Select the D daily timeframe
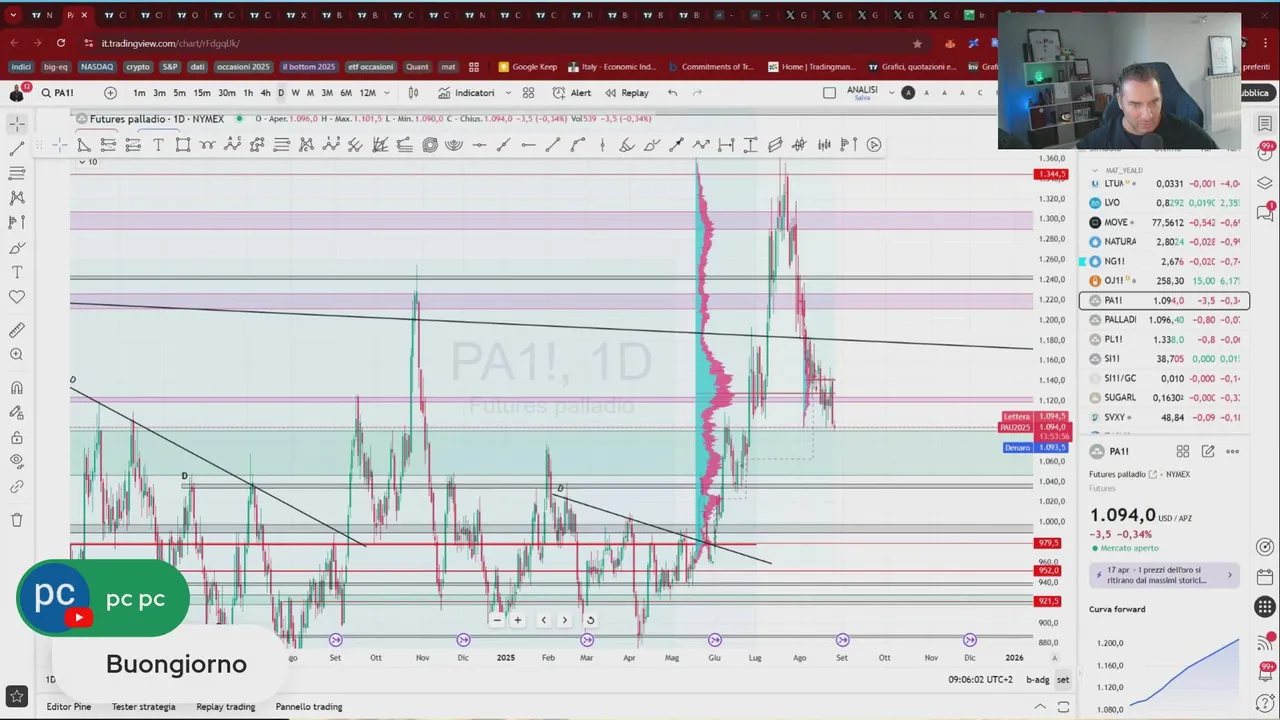The width and height of the screenshot is (1280, 720). (x=280, y=93)
